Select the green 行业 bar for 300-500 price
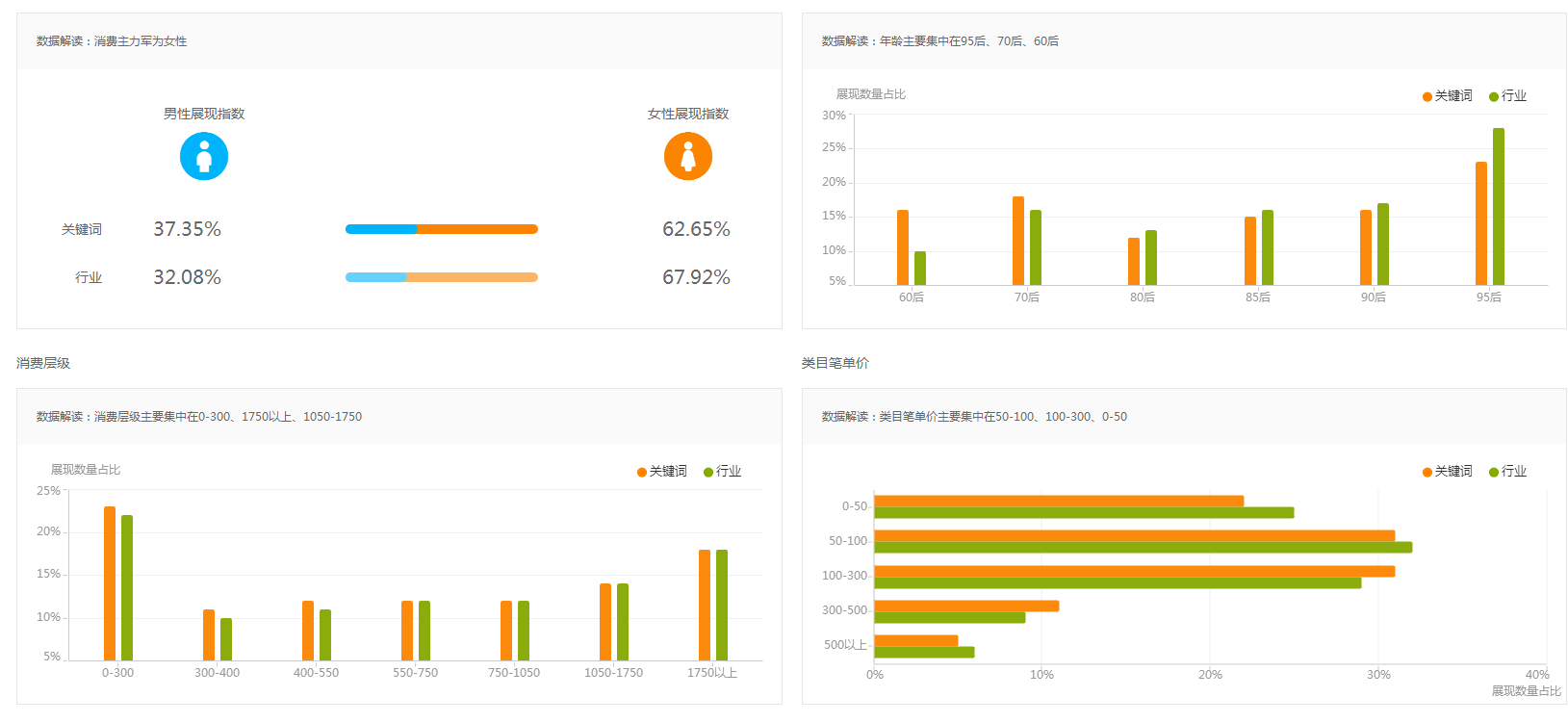This screenshot has height=723, width=1568. coord(950,617)
